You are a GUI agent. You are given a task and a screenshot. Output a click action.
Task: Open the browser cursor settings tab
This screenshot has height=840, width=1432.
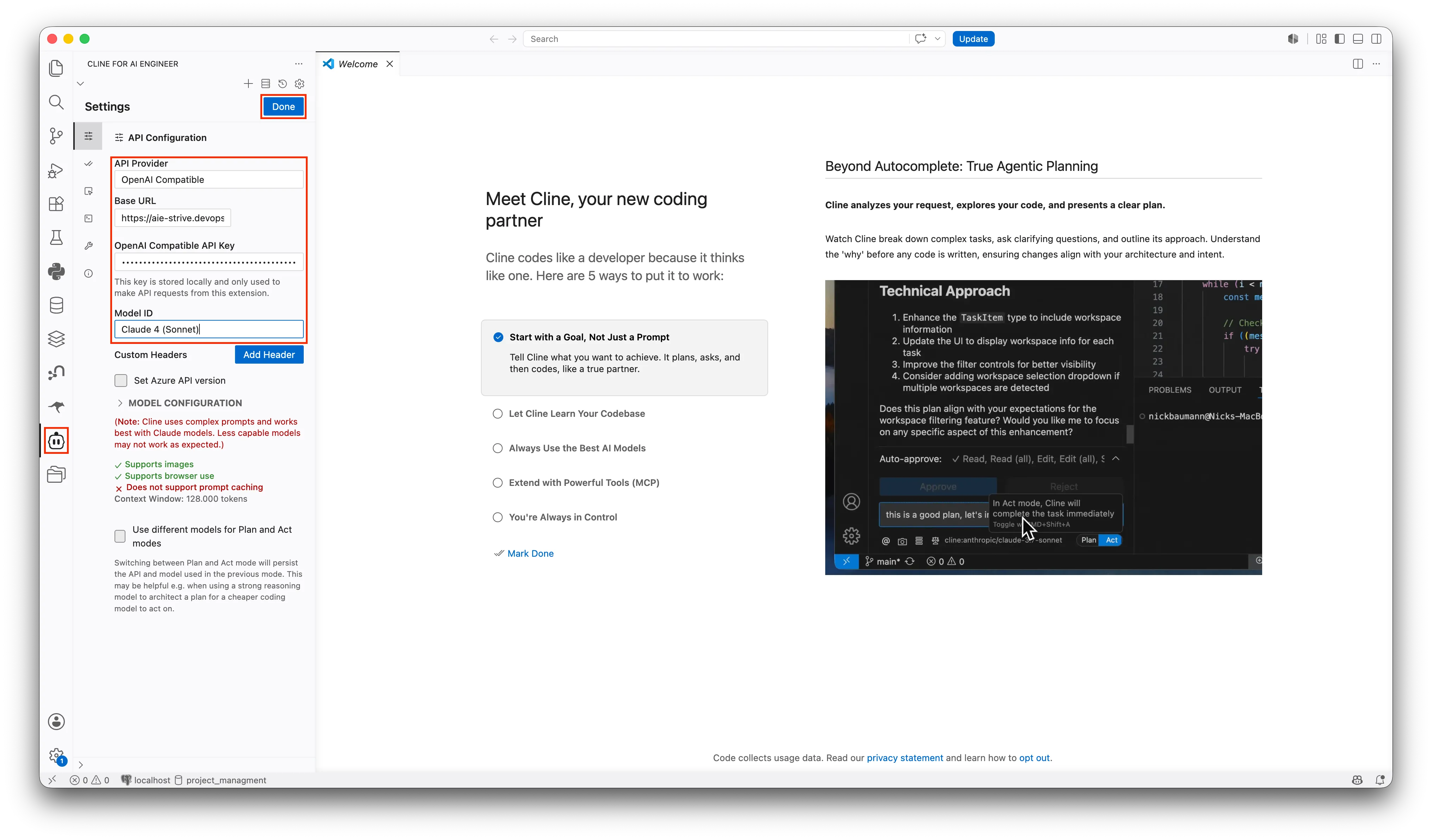[x=88, y=191]
